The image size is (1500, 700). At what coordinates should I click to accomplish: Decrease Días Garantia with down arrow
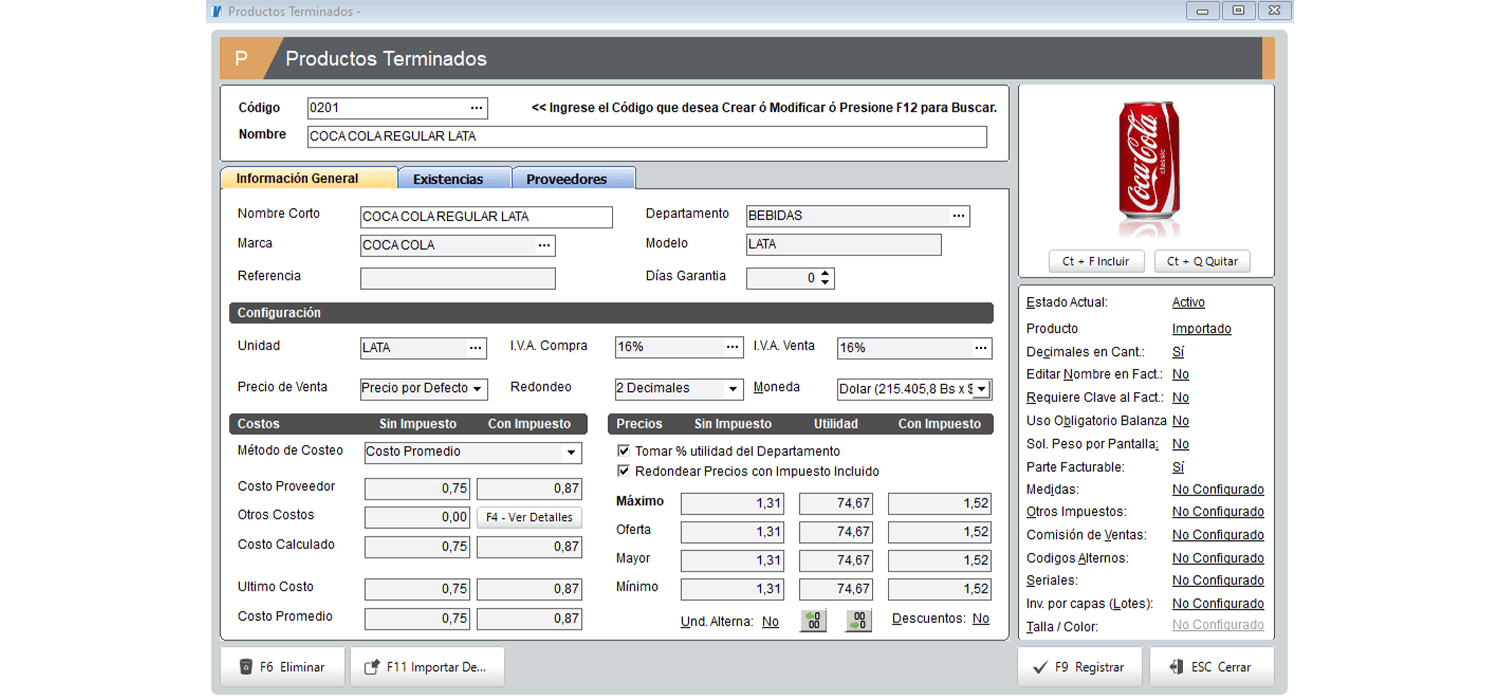[x=825, y=283]
